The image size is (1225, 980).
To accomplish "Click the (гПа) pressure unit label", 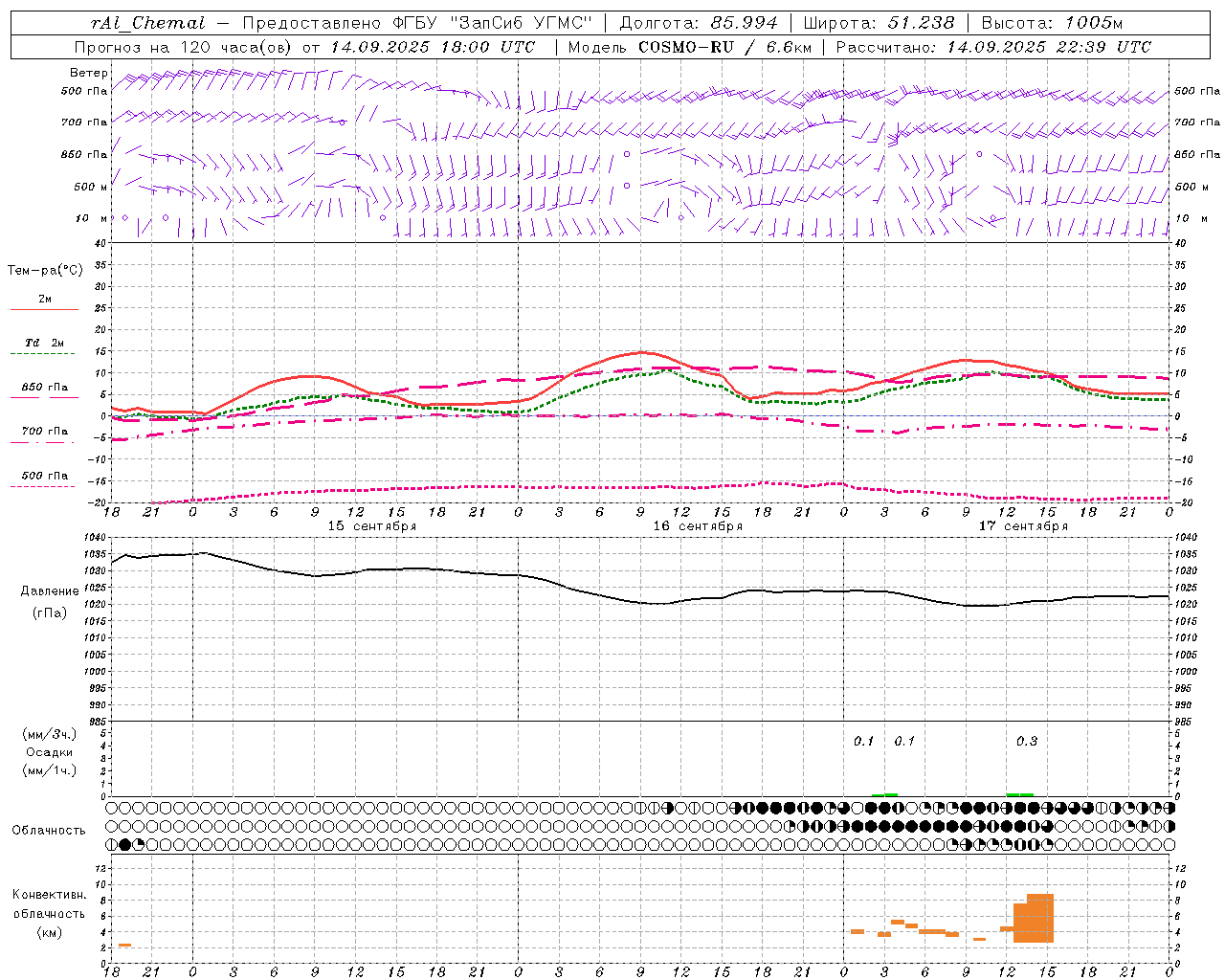I will [50, 613].
